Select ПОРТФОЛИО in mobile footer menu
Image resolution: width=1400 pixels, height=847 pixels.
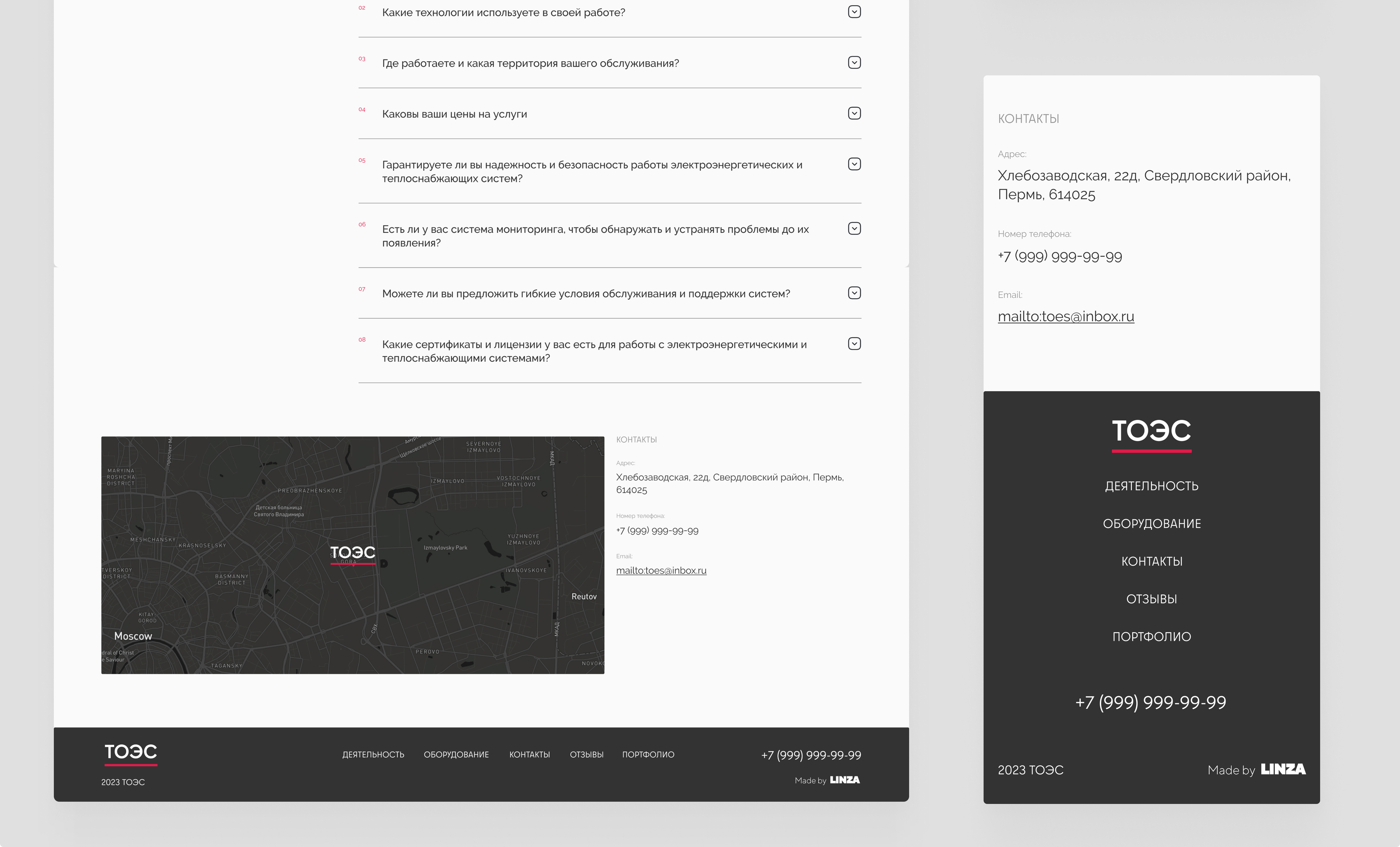tap(1151, 637)
